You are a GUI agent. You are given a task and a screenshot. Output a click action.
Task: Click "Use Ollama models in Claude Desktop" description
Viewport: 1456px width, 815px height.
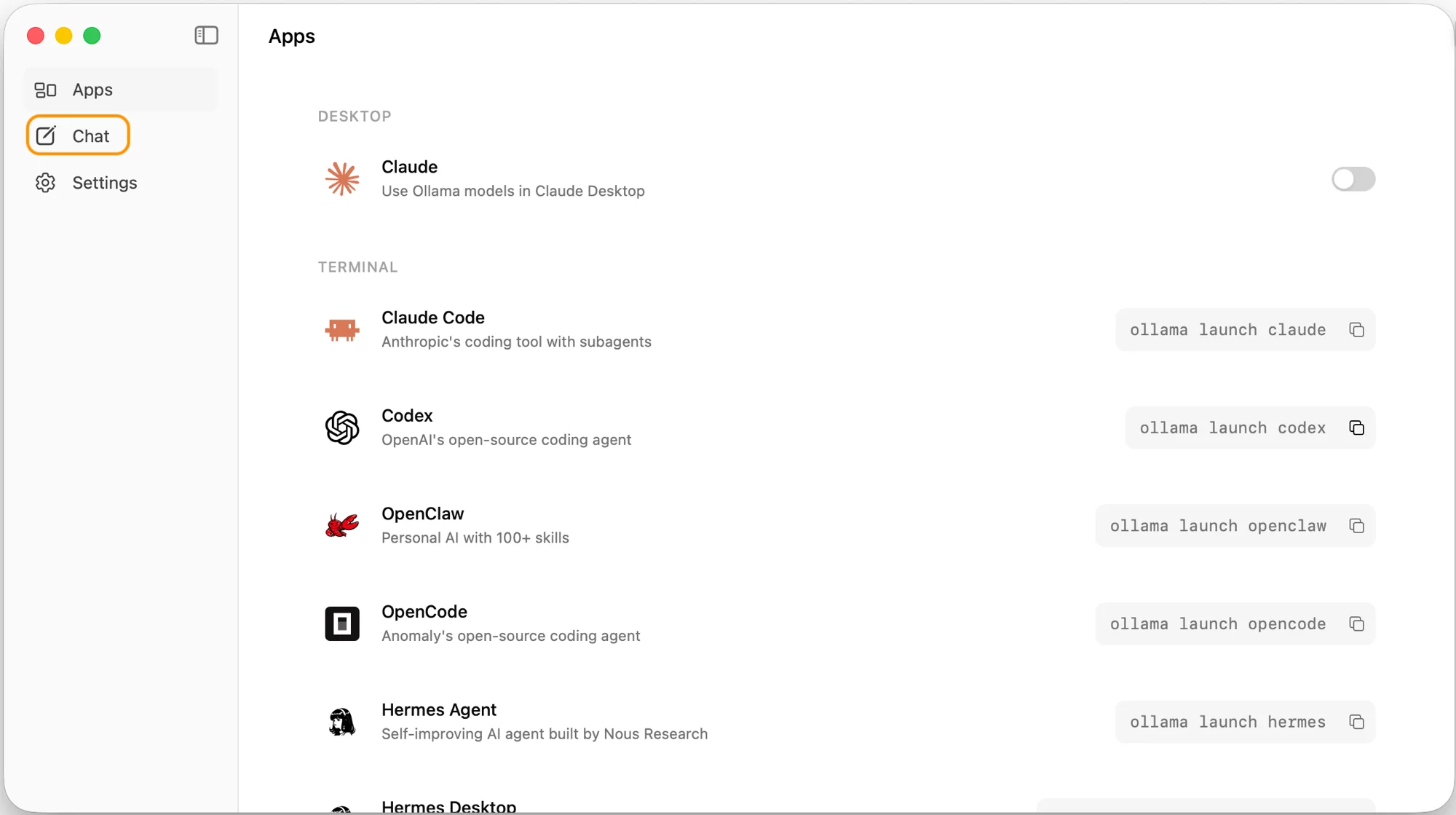pos(513,191)
